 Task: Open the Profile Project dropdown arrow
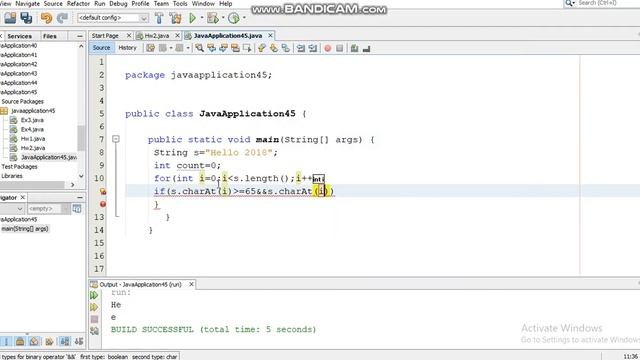[x=244, y=18]
